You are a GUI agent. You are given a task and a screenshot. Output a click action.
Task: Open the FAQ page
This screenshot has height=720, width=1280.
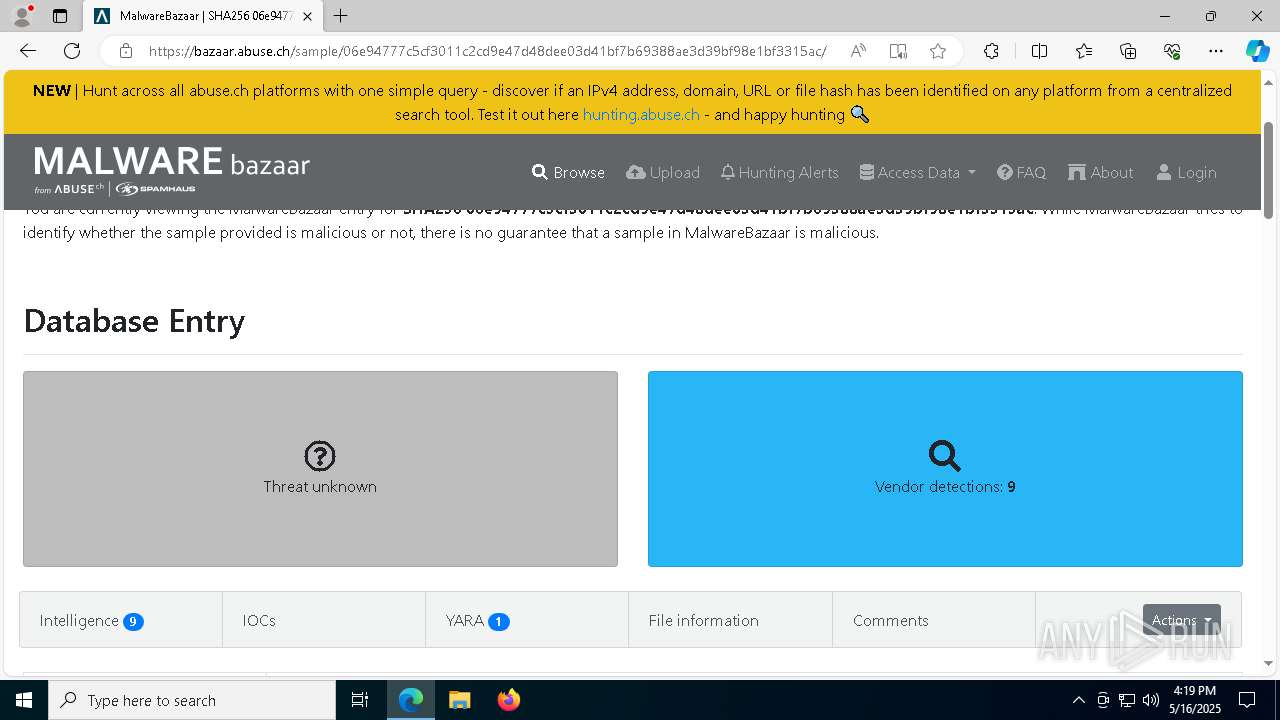point(1021,172)
